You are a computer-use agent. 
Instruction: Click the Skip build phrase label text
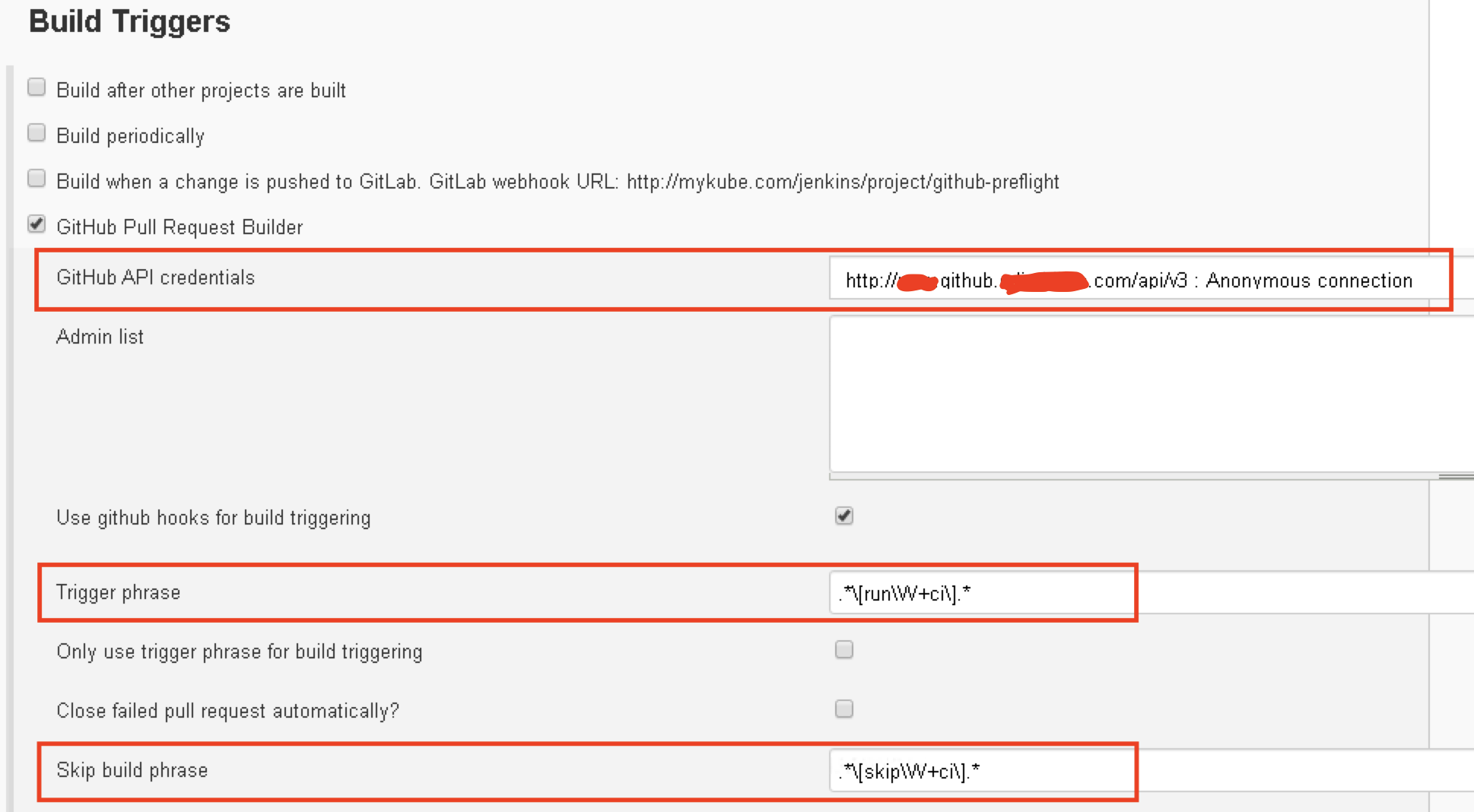pos(132,770)
